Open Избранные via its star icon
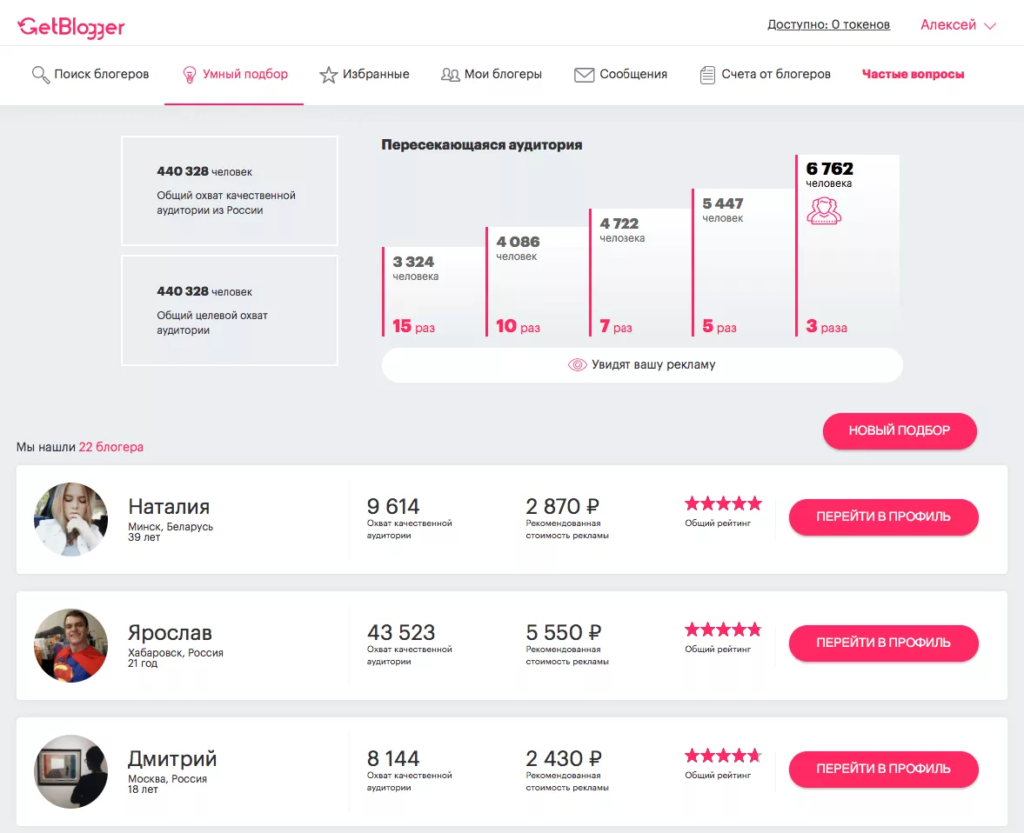Viewport: 1024px width, 833px height. click(327, 74)
